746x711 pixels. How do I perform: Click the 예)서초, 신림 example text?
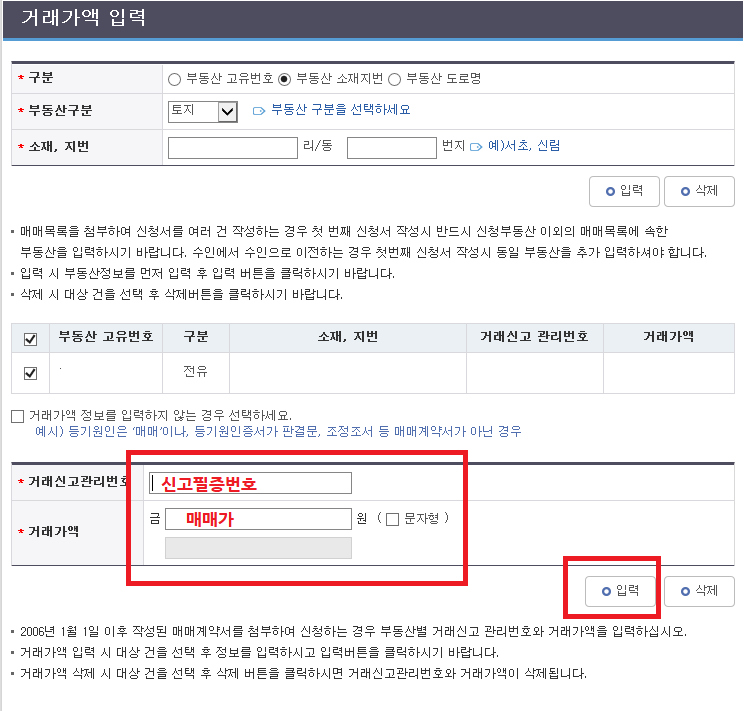524,145
